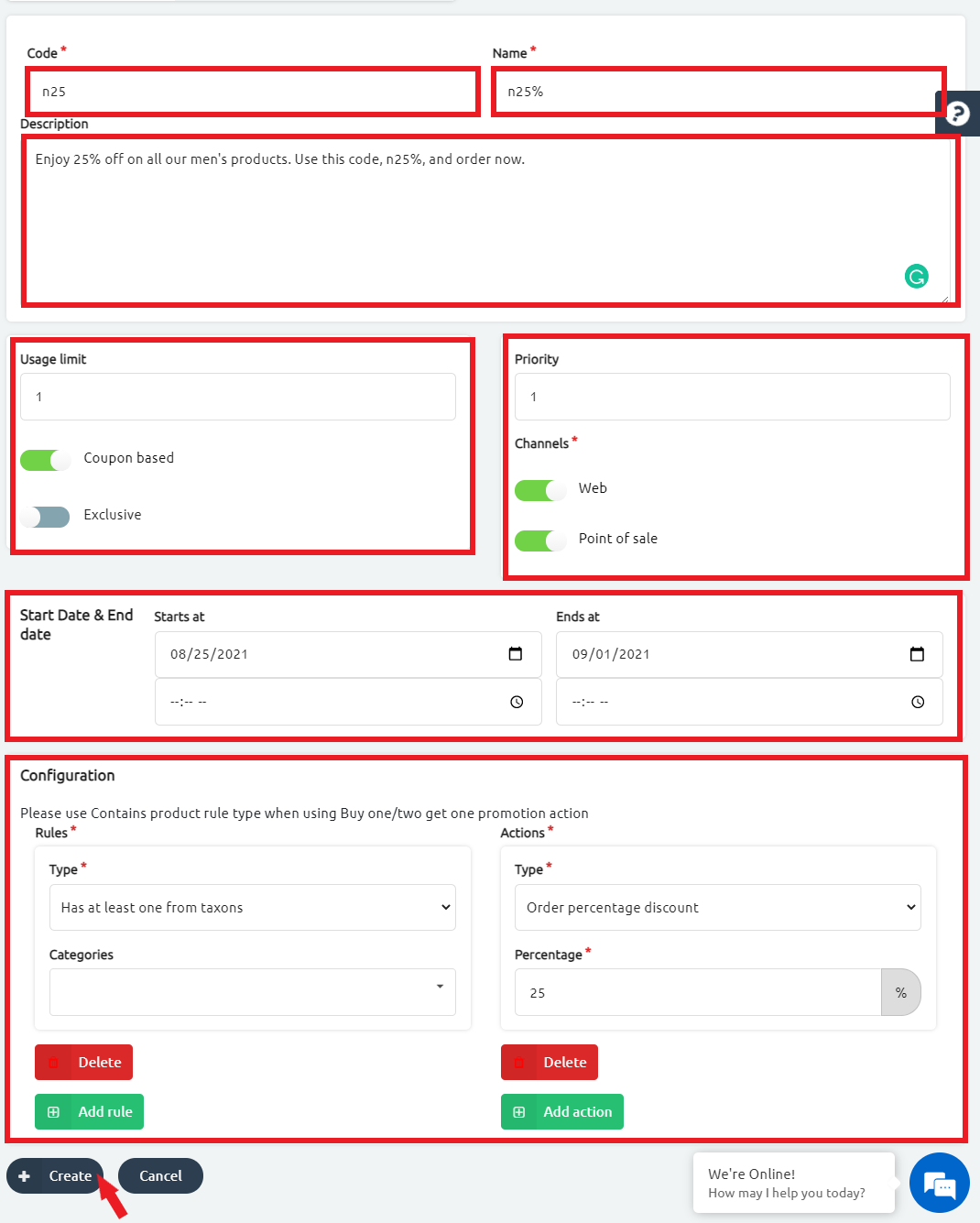Open the Starts at calendar picker icon

pos(516,654)
